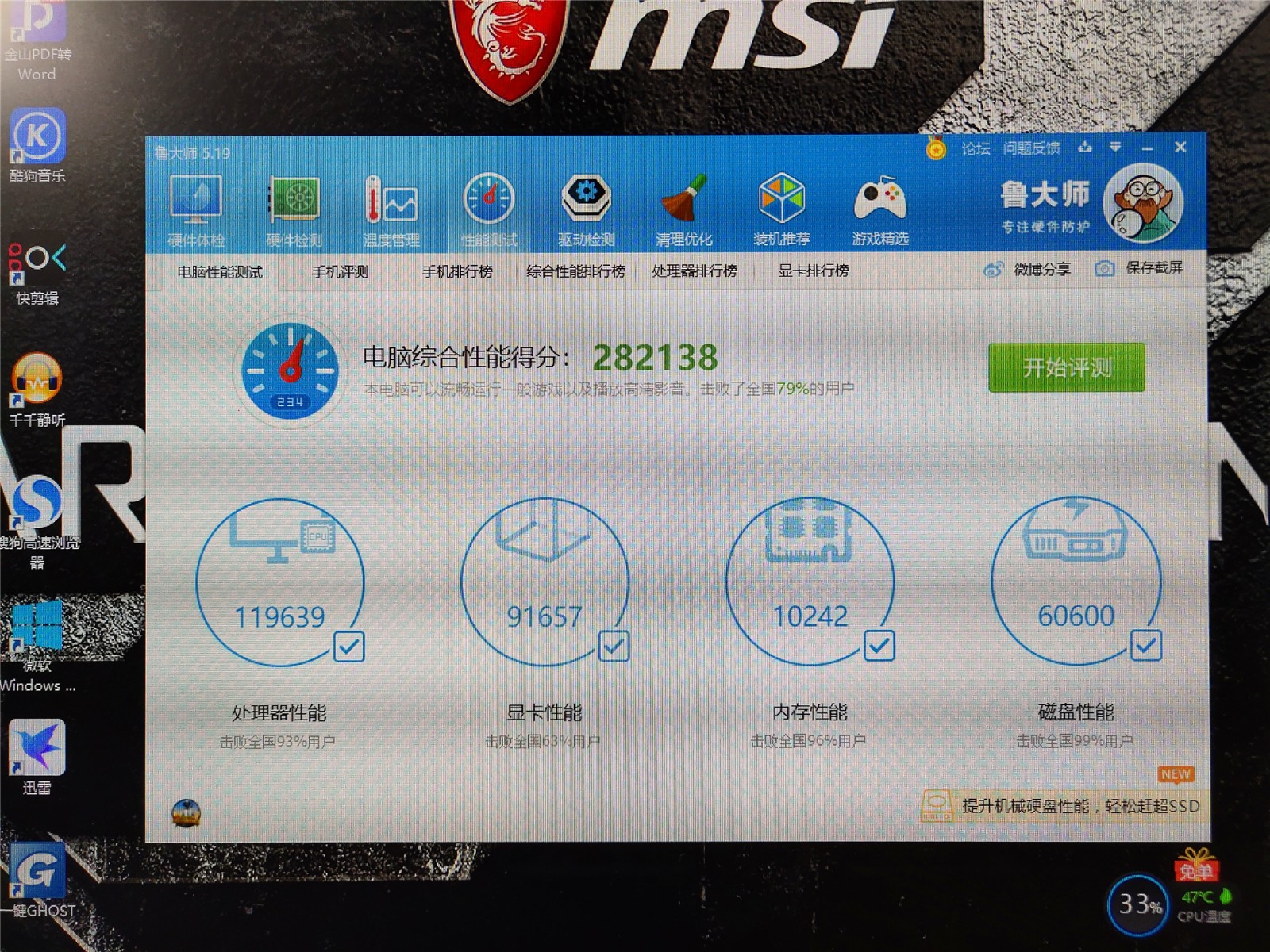The image size is (1270, 952).
Task: Click 微博分享 share button
Action: click(1027, 270)
